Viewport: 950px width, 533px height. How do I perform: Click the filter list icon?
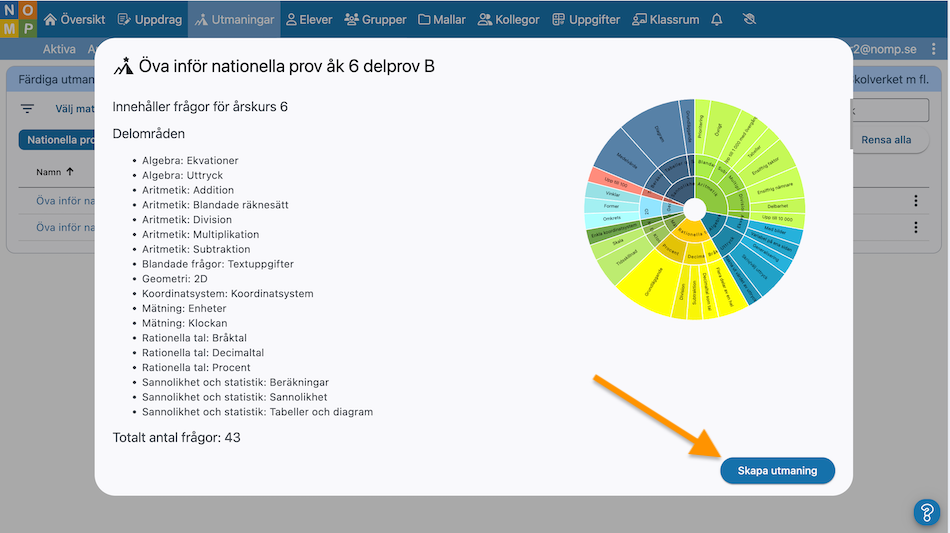28,109
